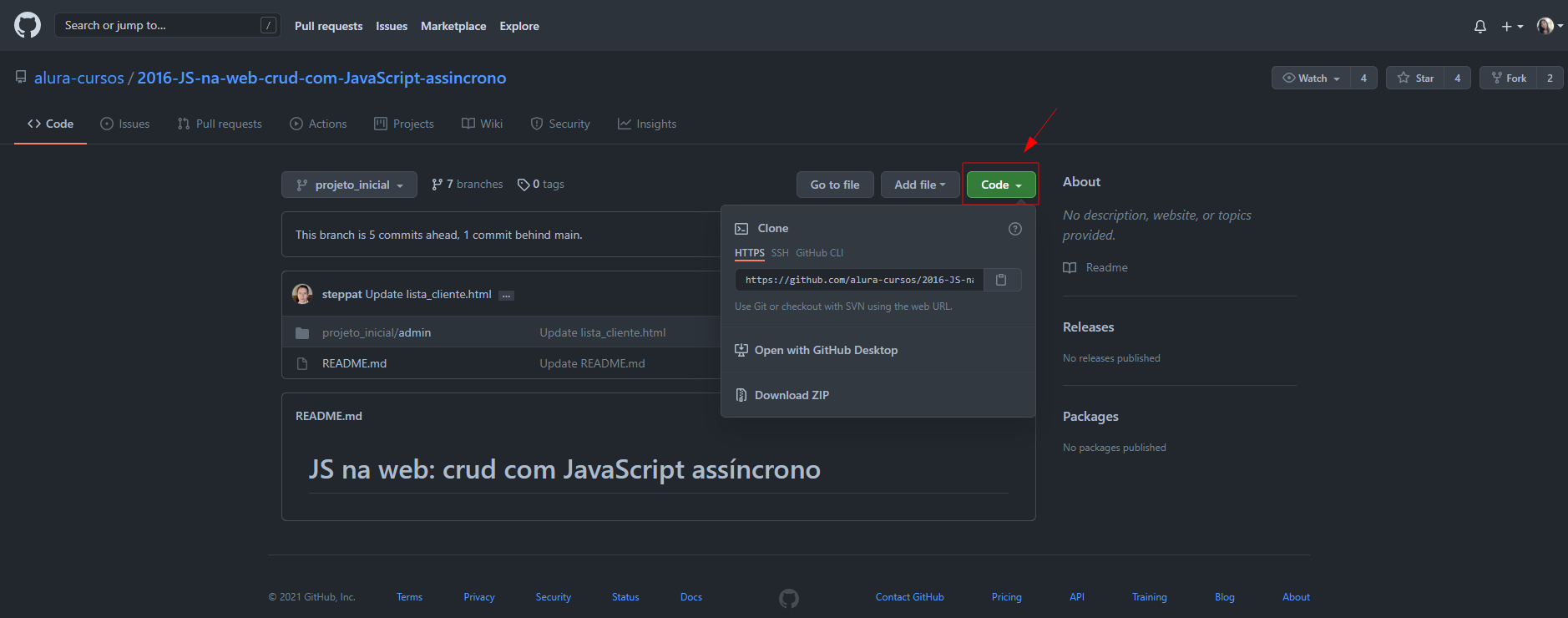Open Pull requests in the top navigation
The image size is (1568, 618).
point(328,26)
